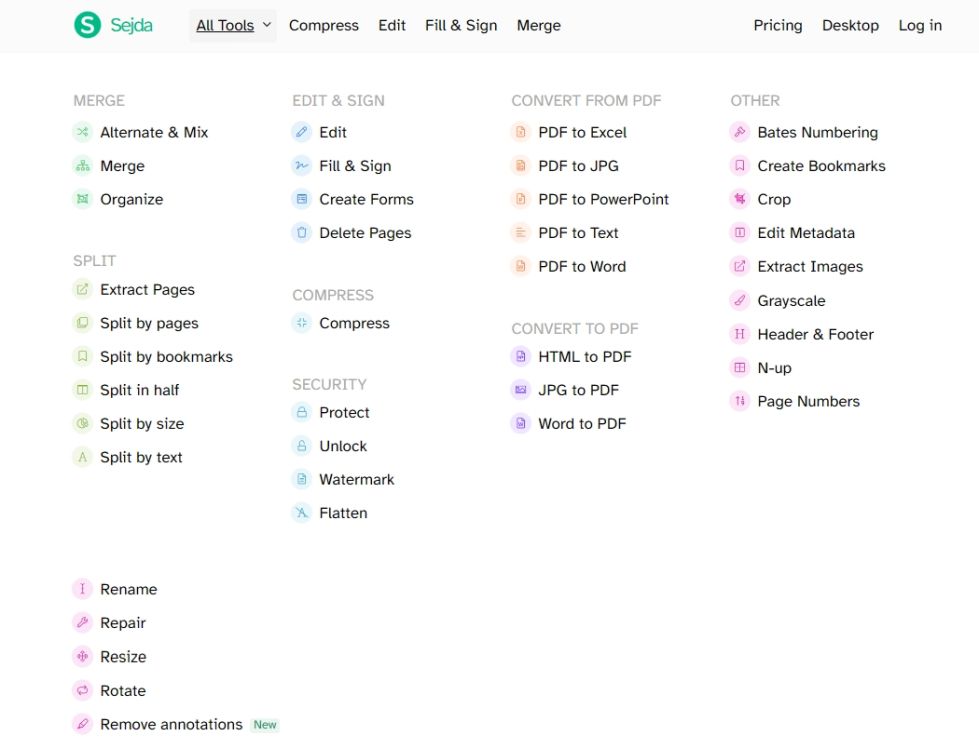Go to the Pricing page
979x750 pixels.
point(777,26)
